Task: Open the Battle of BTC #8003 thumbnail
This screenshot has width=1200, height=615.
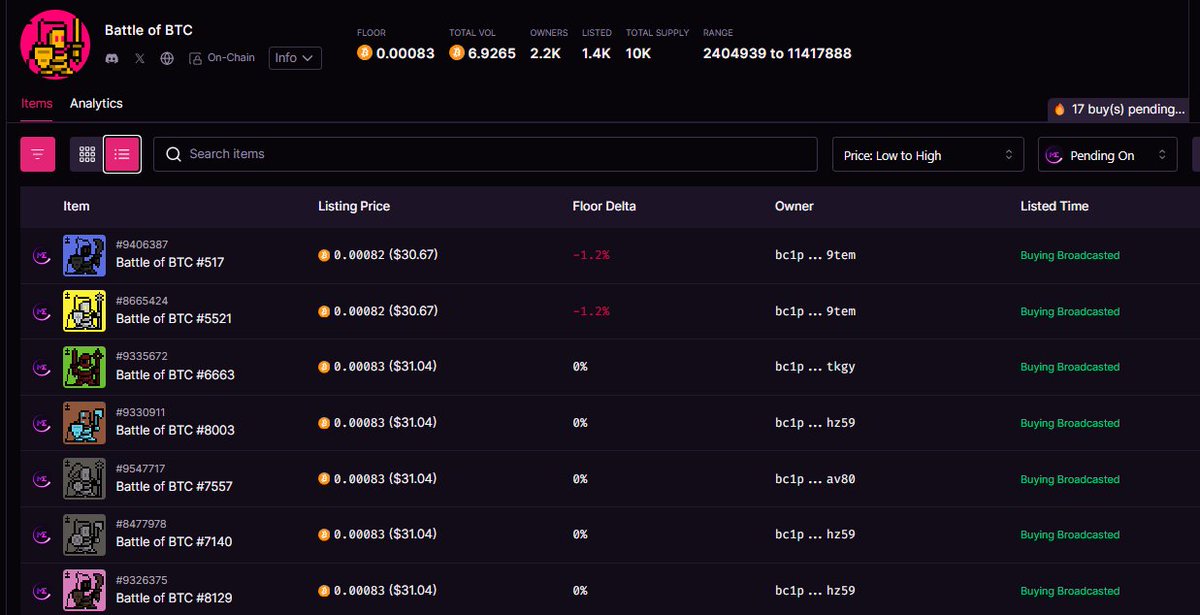Action: tap(84, 423)
